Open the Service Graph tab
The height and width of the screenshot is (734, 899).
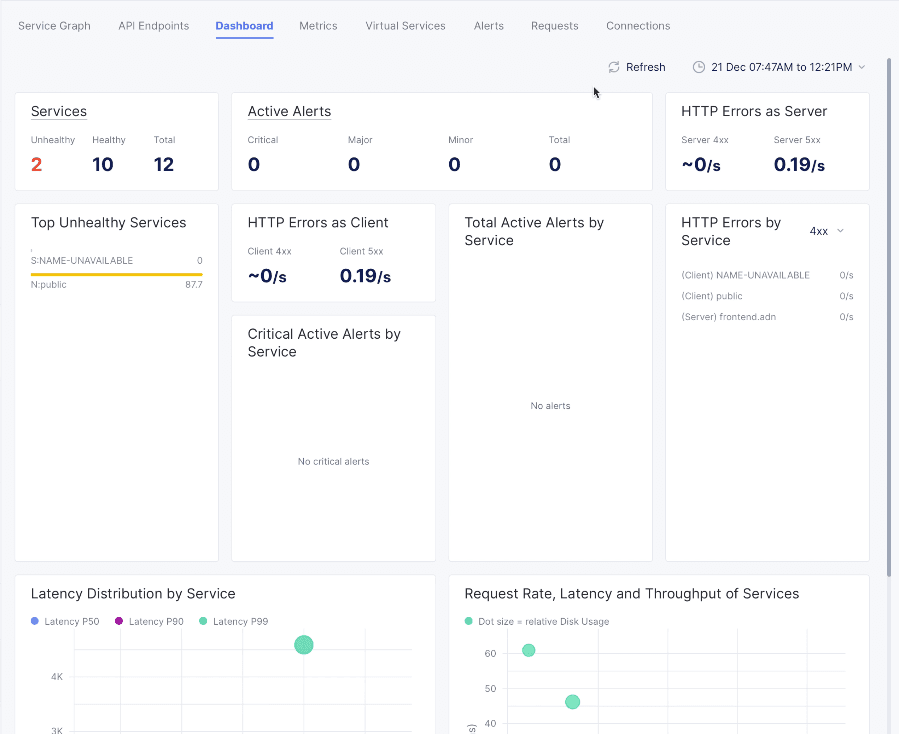(x=54, y=26)
